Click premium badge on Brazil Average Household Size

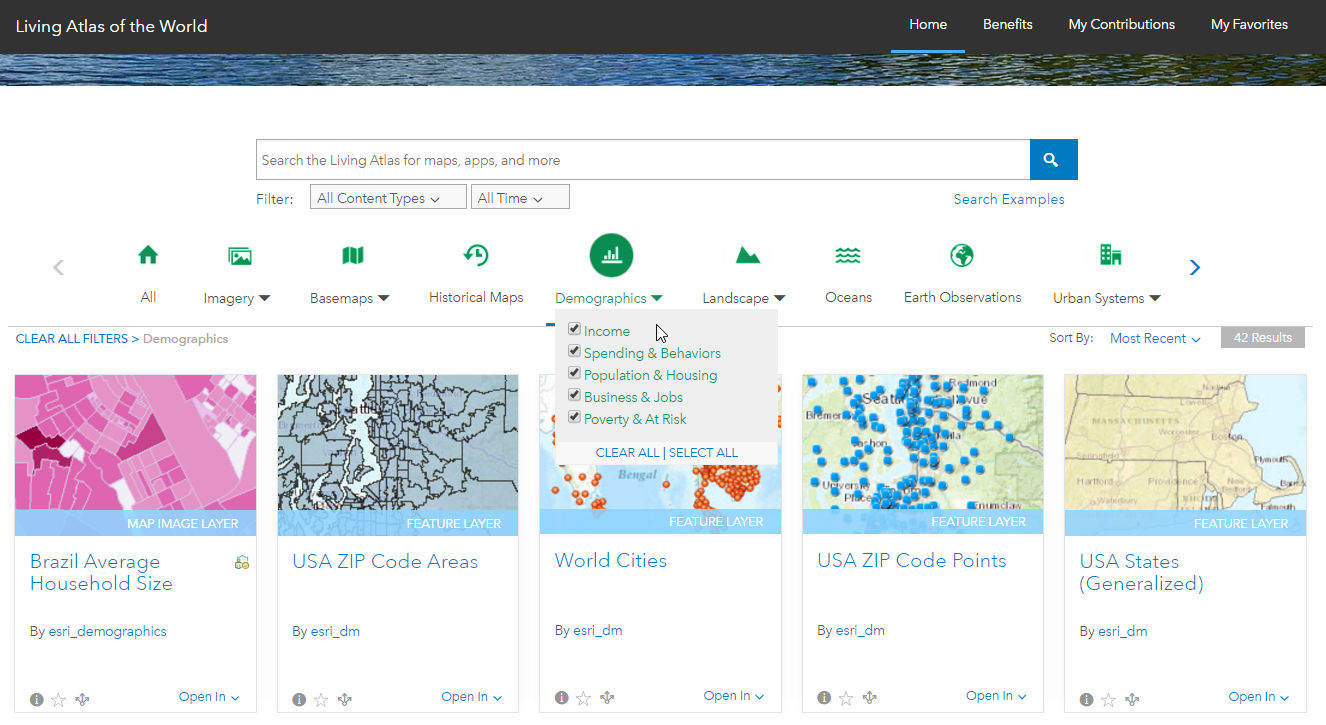tap(241, 563)
